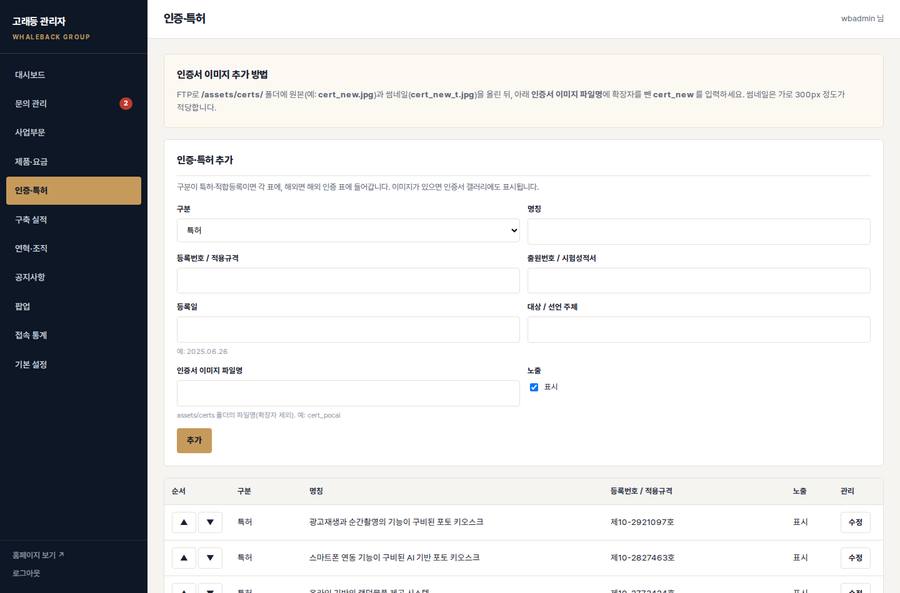Screen dimensions: 900x593
Task: Click 수정 for 제10-2921097호 row
Action: click(x=855, y=522)
